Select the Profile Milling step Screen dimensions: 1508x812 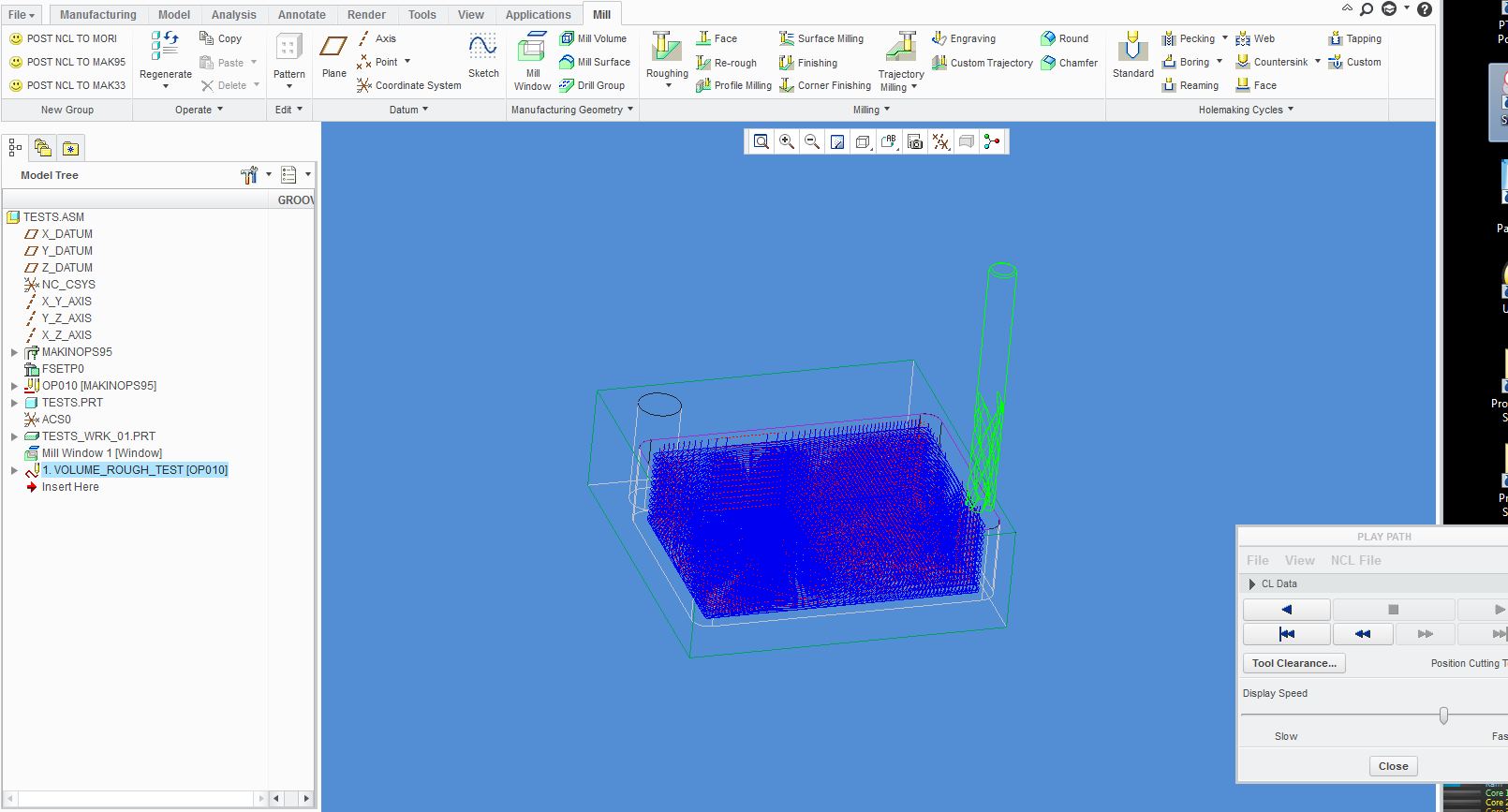point(733,85)
